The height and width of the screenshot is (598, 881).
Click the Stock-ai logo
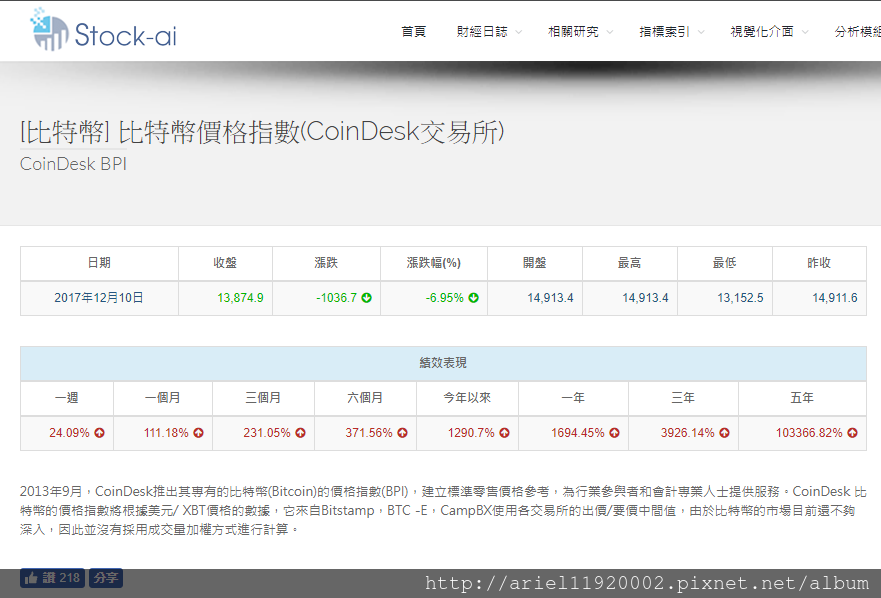coord(103,30)
